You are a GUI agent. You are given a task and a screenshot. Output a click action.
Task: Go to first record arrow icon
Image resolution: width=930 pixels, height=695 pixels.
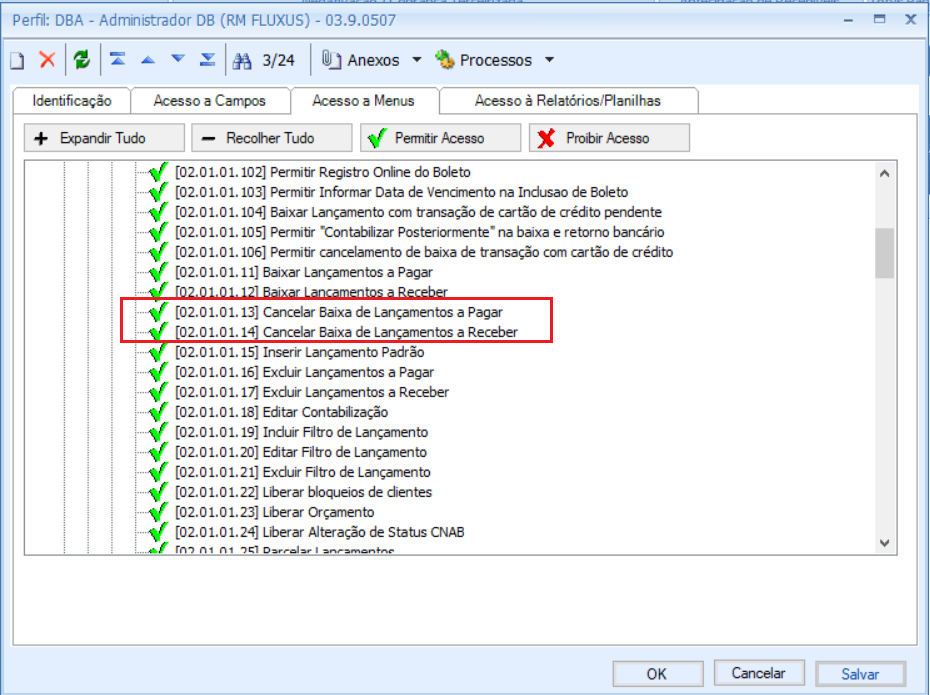tap(117, 59)
